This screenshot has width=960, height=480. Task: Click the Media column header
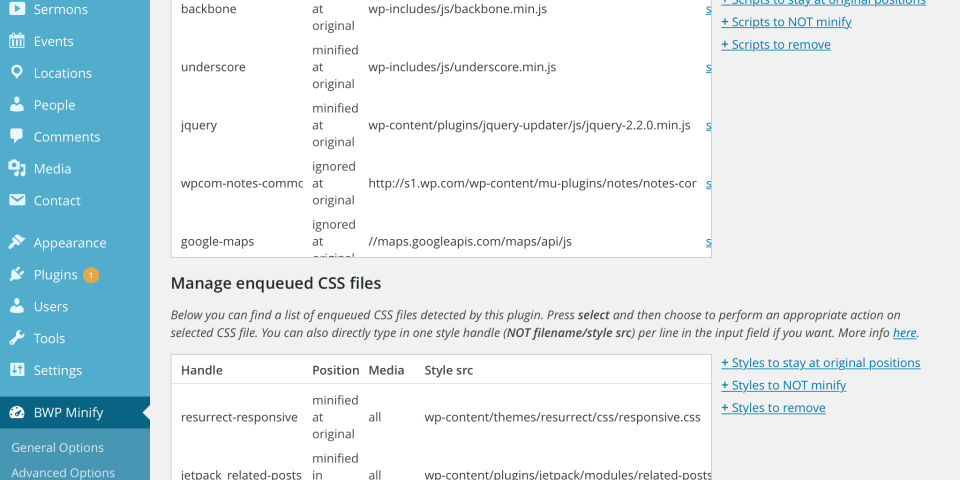click(x=386, y=370)
